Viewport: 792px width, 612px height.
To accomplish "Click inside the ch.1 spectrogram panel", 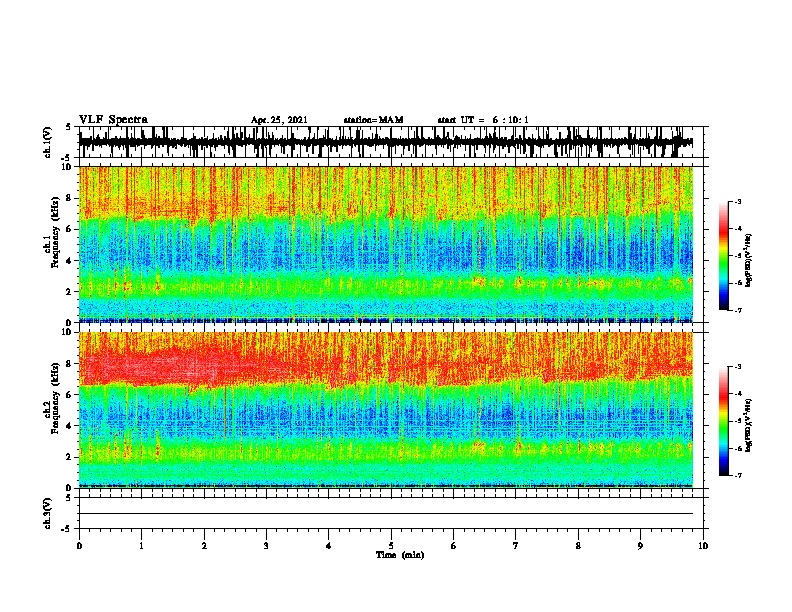I will click(386, 244).
